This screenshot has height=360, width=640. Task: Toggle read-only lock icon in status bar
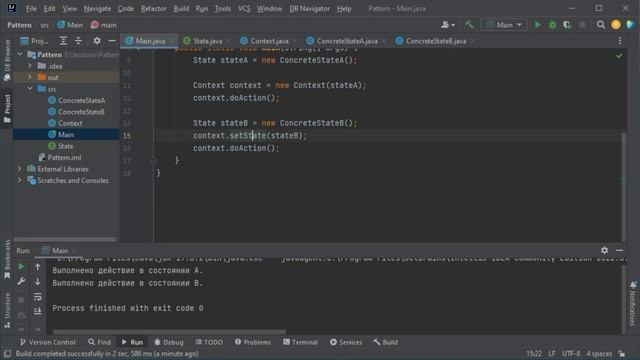[x=622, y=353]
